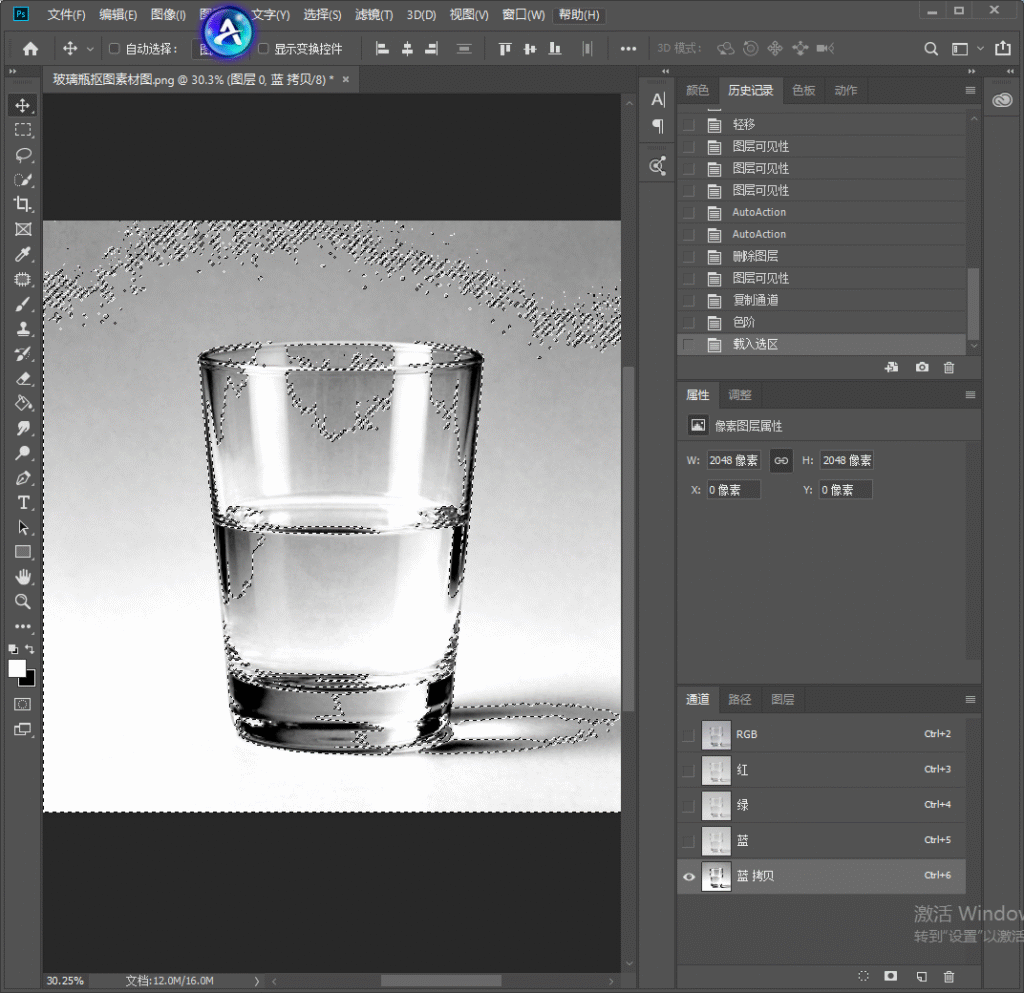Load channel as selection icon
This screenshot has width=1024, height=993.
click(x=863, y=976)
